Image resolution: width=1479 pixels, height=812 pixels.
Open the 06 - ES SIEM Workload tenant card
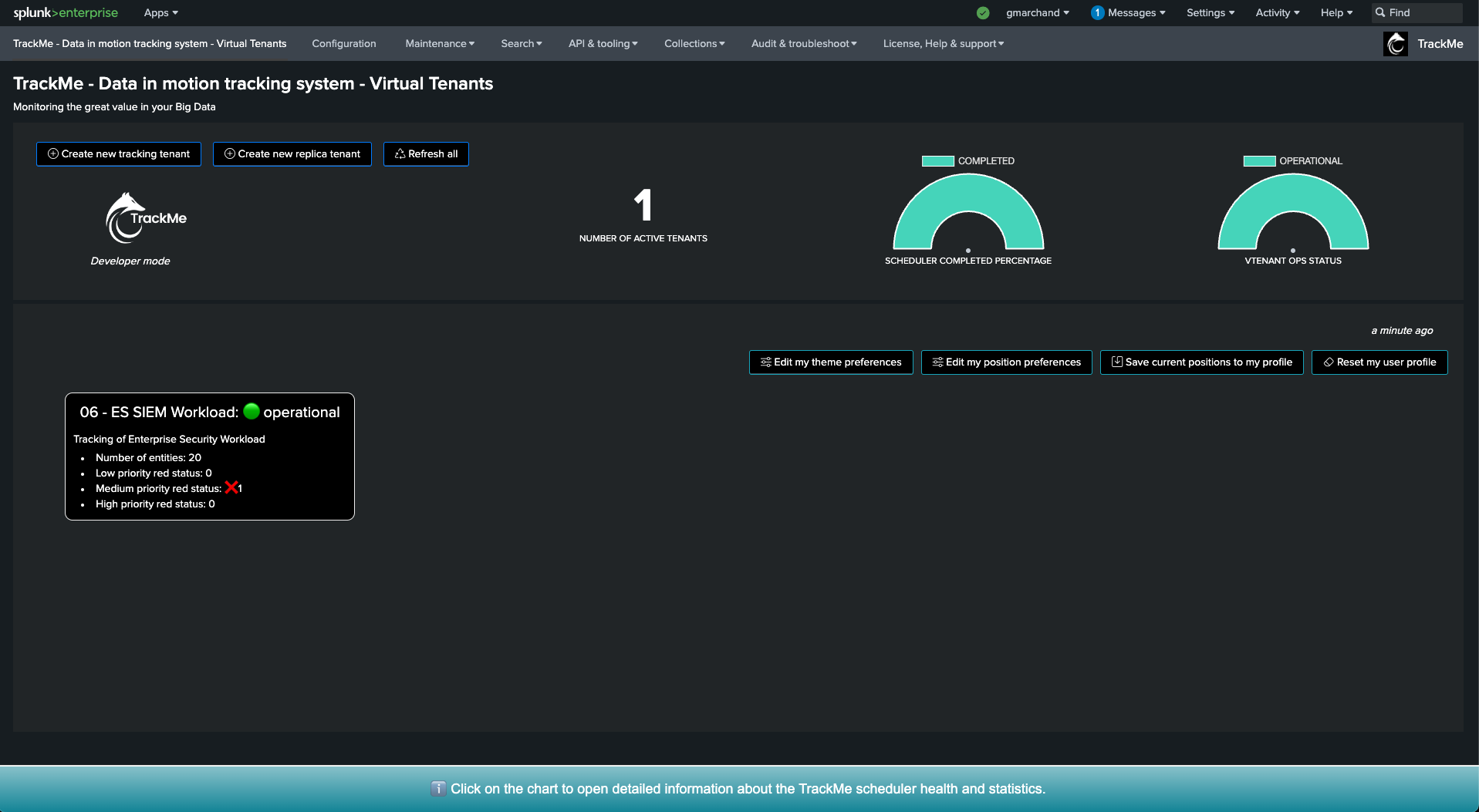(x=210, y=457)
